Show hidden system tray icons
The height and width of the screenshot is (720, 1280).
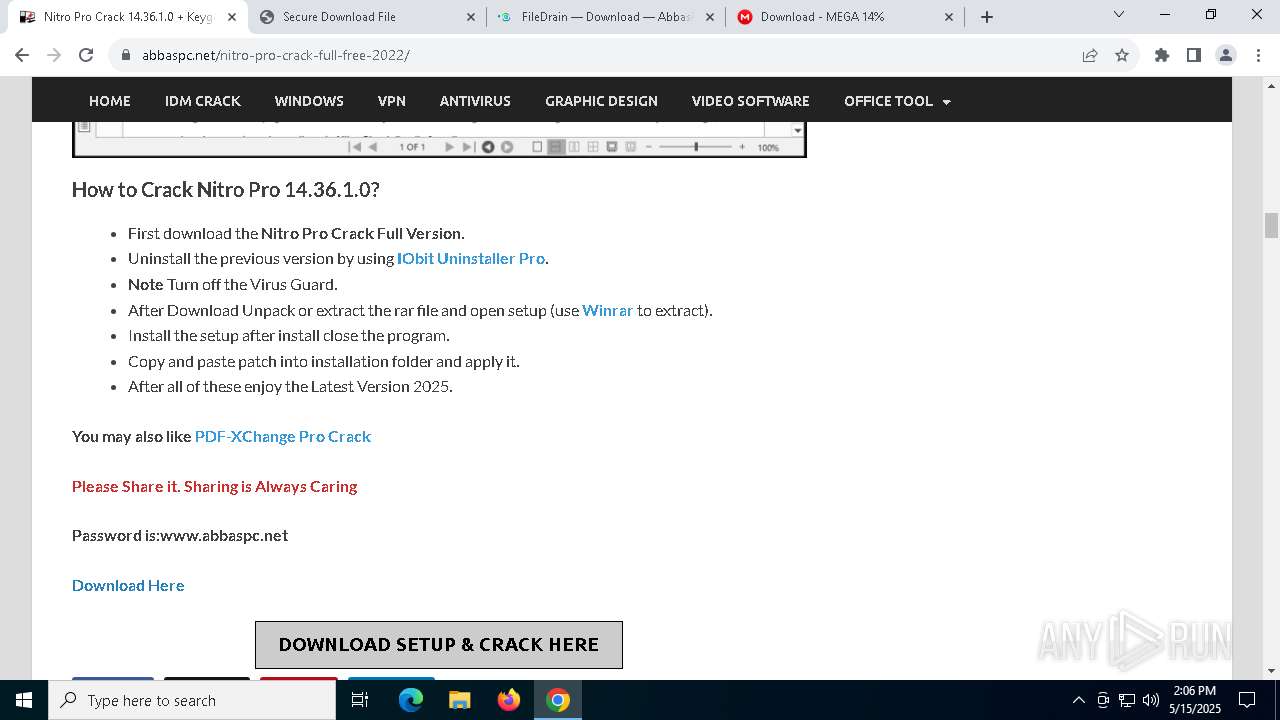click(x=1078, y=700)
